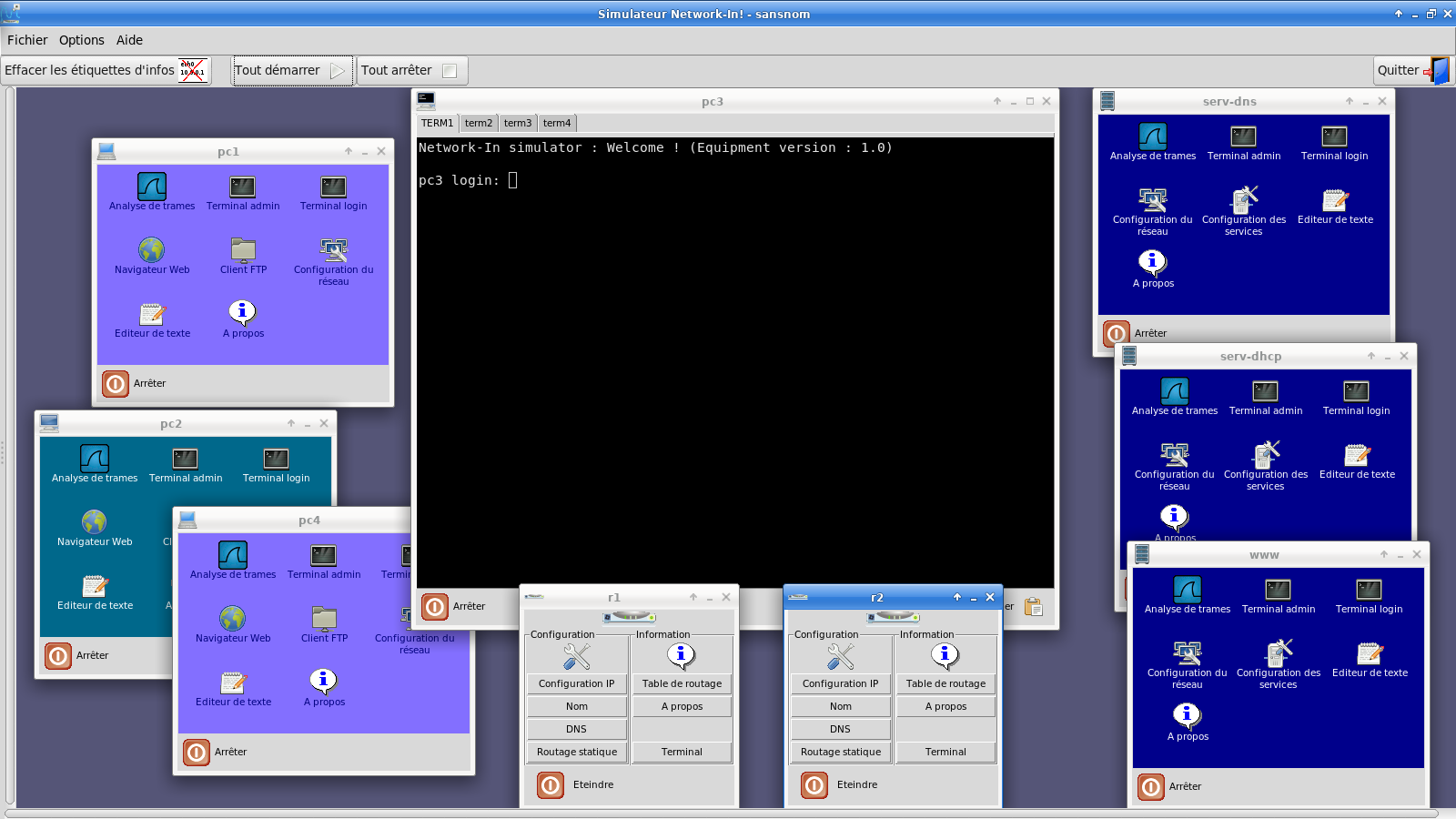Open Configuration IP on router r2
1456x819 pixels.
pyautogui.click(x=840, y=683)
